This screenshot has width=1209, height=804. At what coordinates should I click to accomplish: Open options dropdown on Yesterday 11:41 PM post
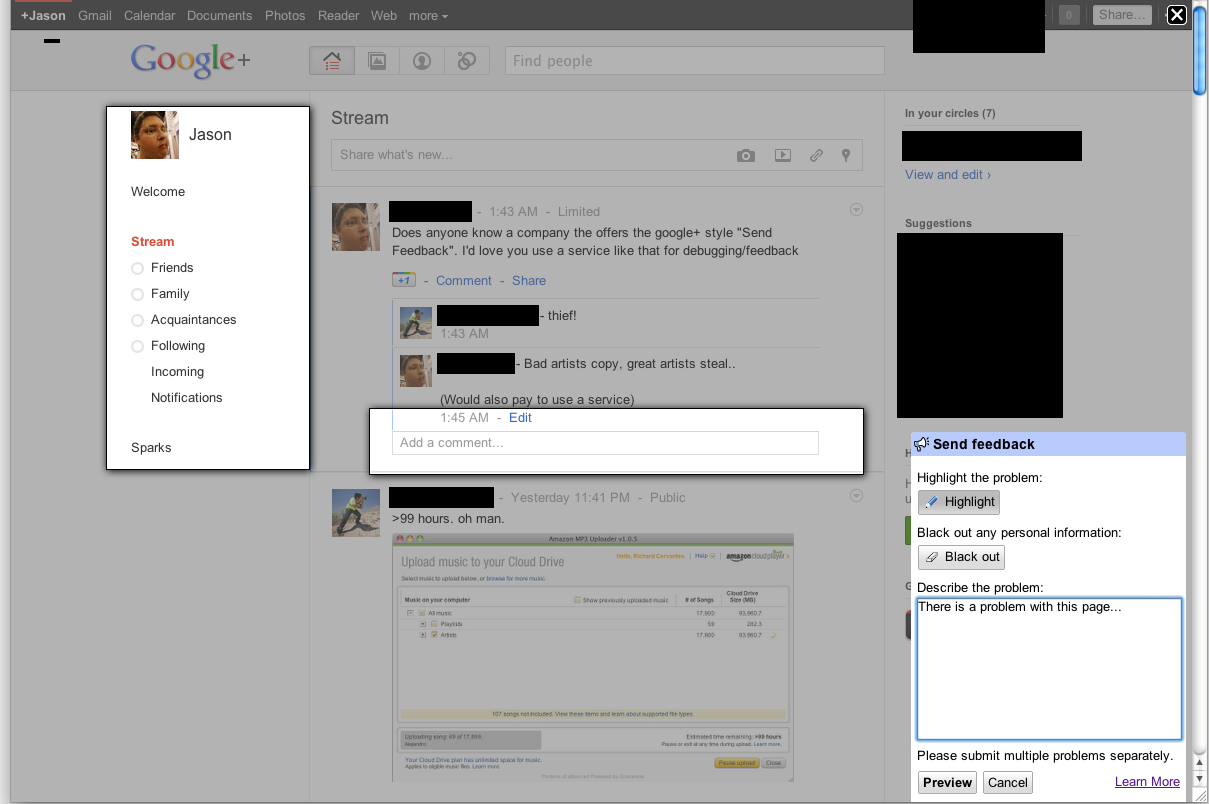coord(856,496)
